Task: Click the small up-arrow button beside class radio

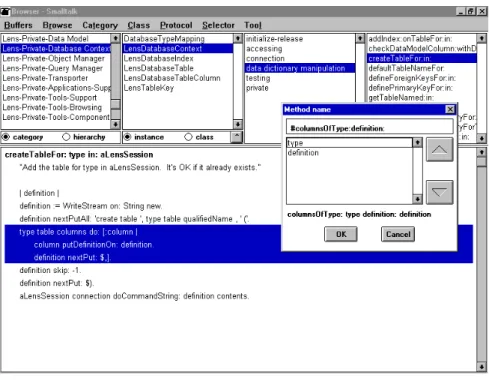Action: [x=236, y=136]
